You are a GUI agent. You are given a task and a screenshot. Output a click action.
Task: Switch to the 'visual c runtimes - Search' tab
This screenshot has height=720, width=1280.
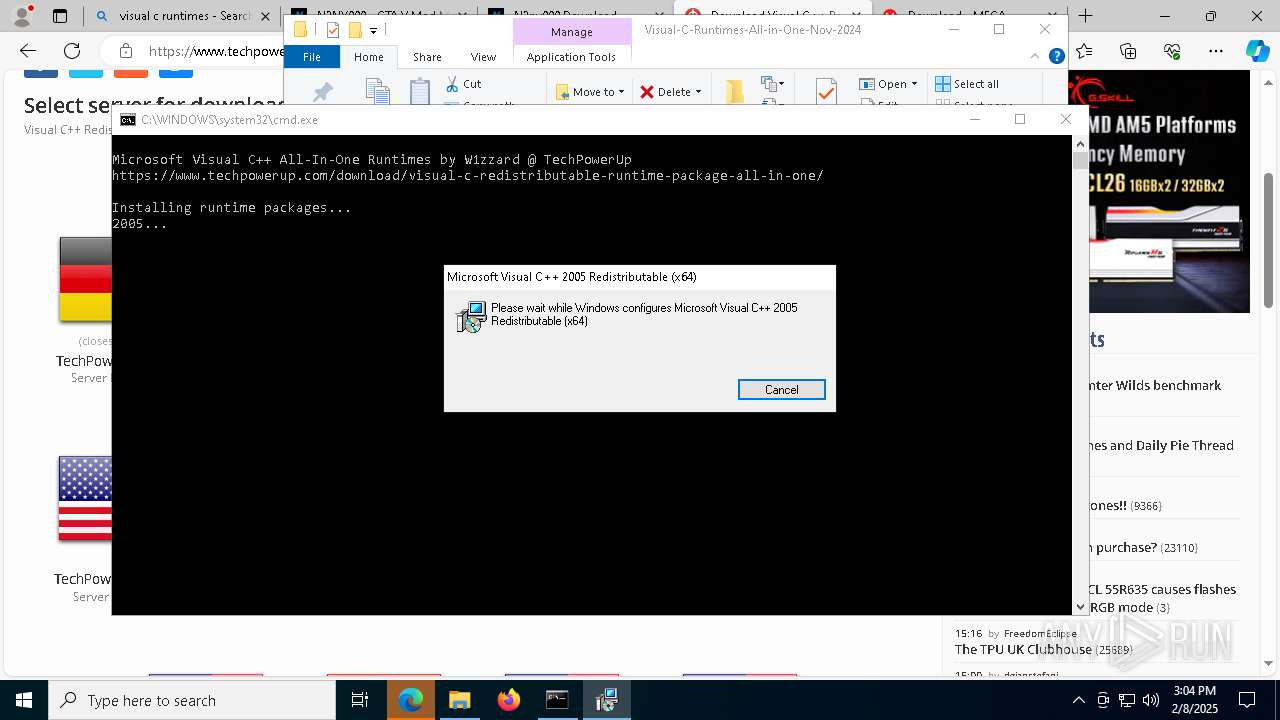(173, 16)
